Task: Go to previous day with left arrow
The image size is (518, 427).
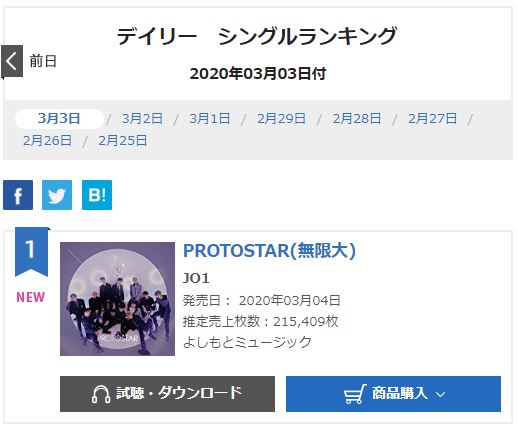Action: (x=12, y=61)
